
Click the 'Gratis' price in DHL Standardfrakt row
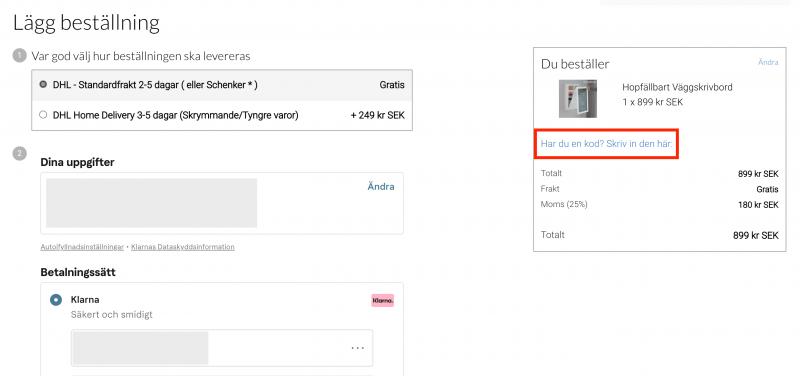coord(392,85)
